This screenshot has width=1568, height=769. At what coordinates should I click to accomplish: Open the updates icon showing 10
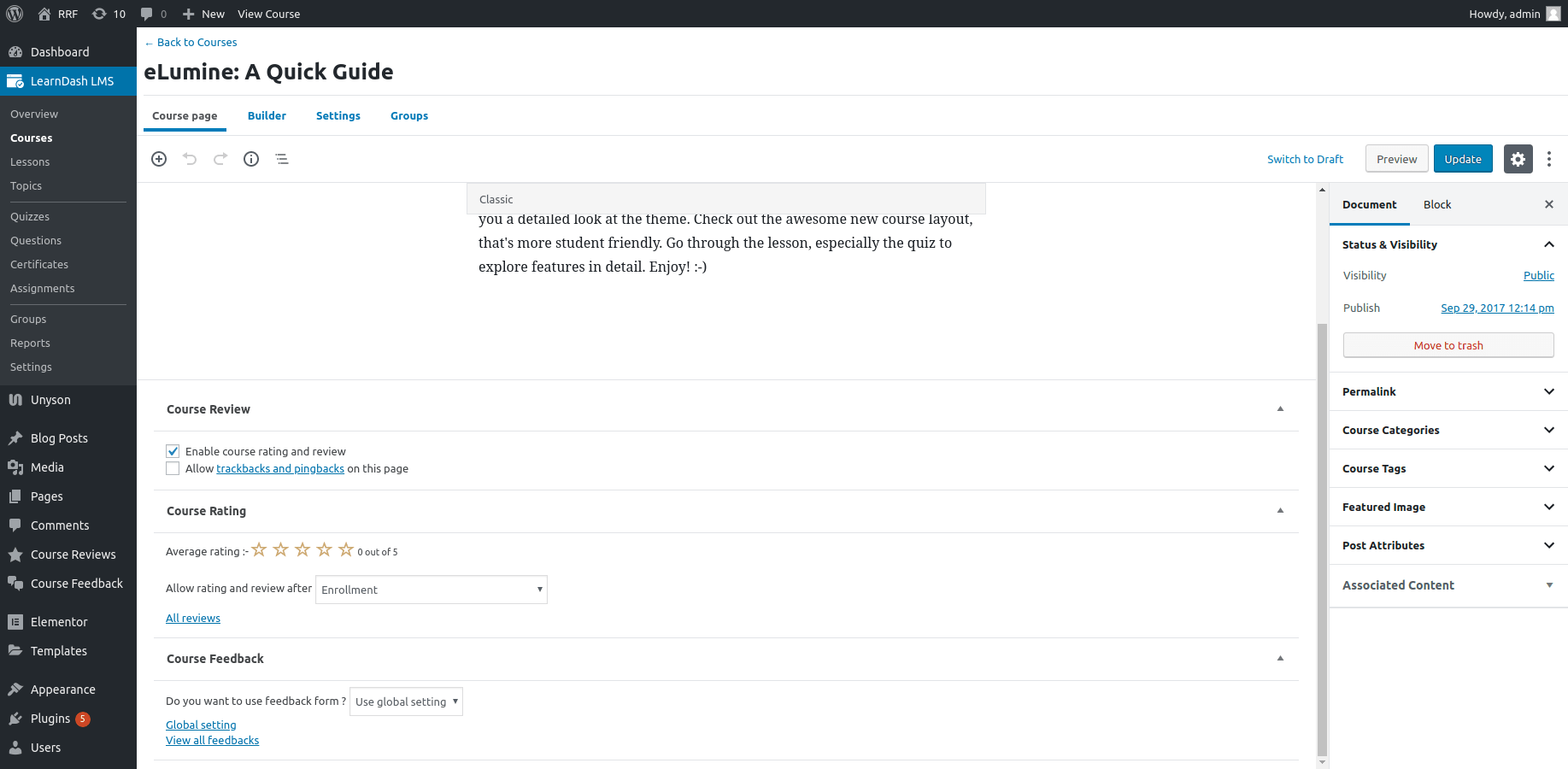pyautogui.click(x=99, y=14)
